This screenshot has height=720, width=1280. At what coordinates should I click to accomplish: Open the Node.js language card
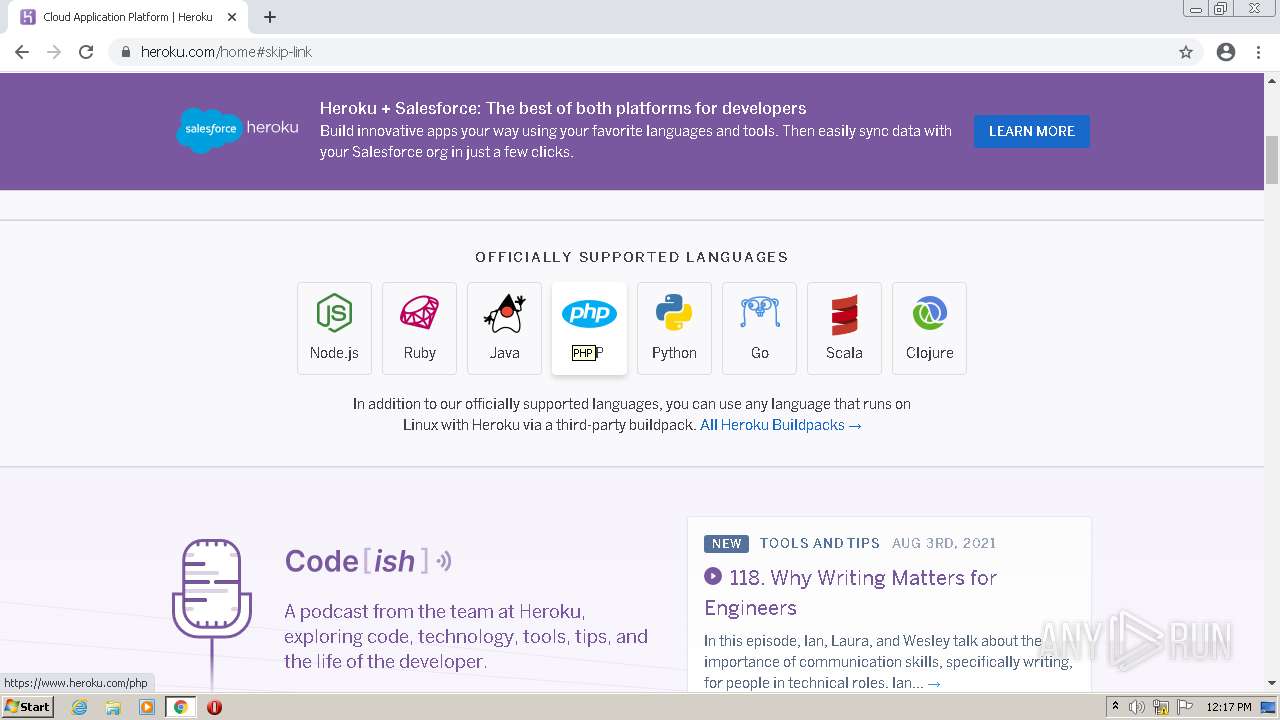pyautogui.click(x=334, y=328)
